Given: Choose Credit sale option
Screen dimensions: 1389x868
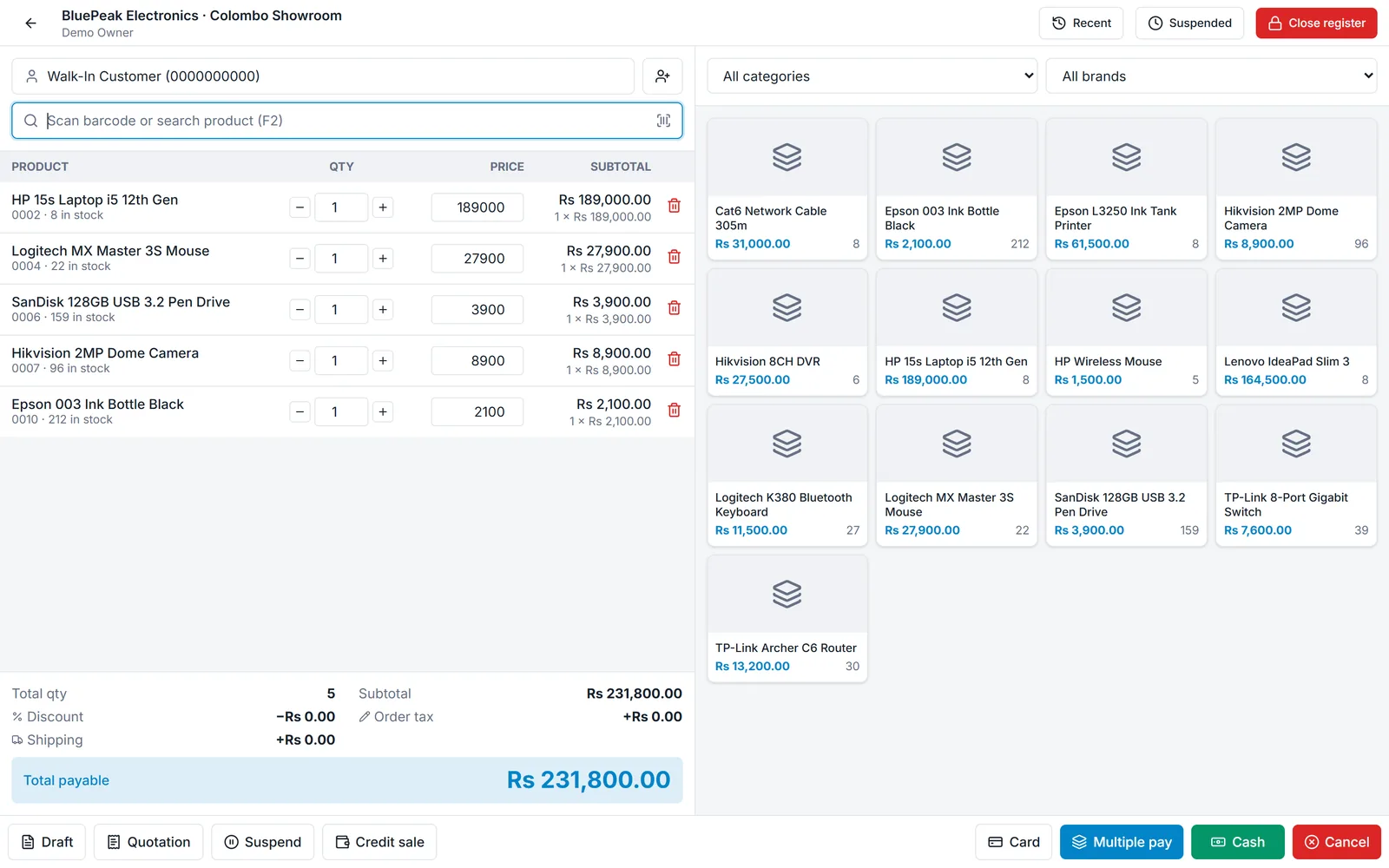Looking at the screenshot, I should pos(379,842).
